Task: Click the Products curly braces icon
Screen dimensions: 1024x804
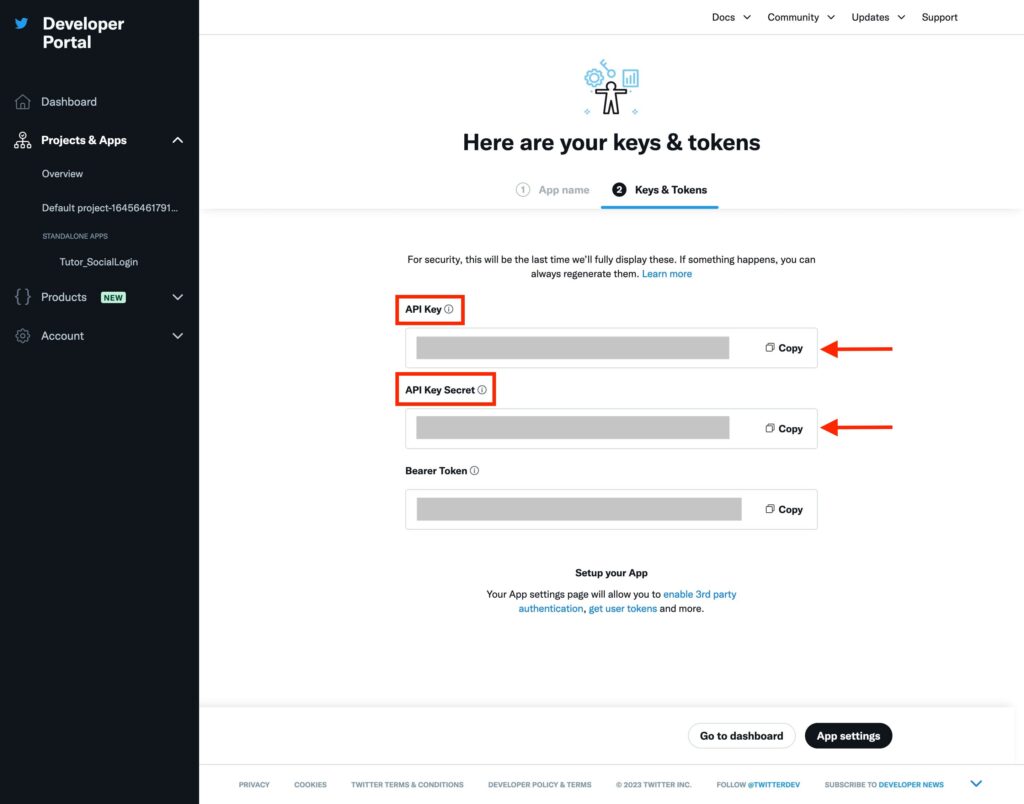Action: pos(23,297)
